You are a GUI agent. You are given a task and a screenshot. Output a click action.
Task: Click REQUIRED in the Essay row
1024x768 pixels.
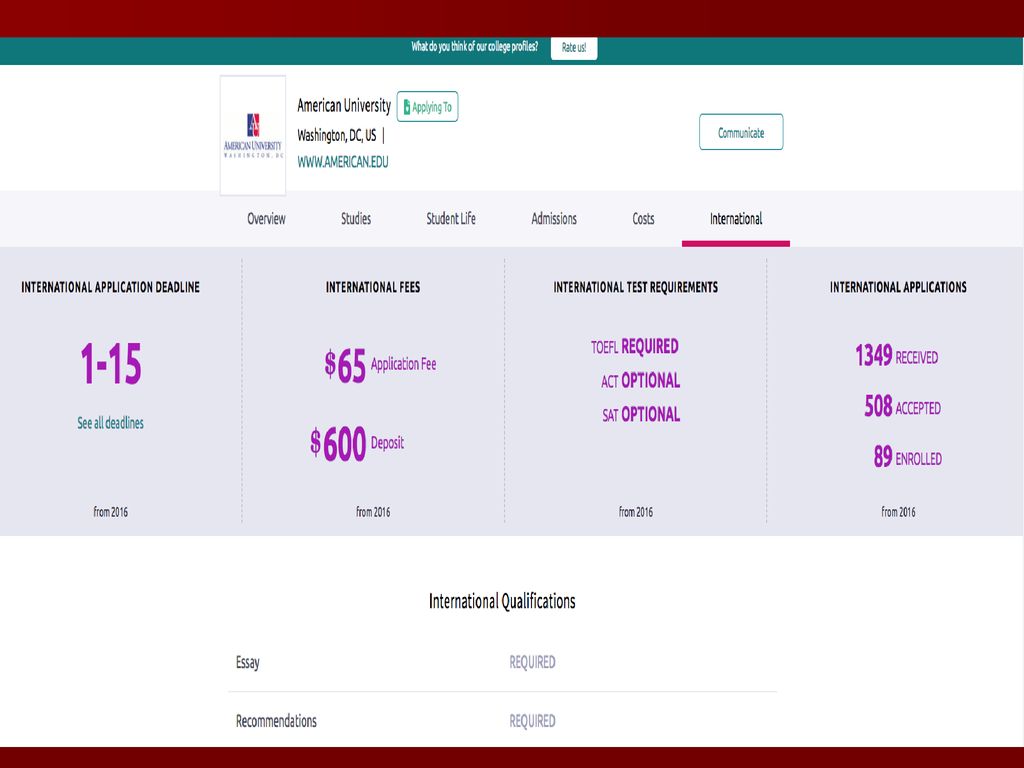(532, 662)
